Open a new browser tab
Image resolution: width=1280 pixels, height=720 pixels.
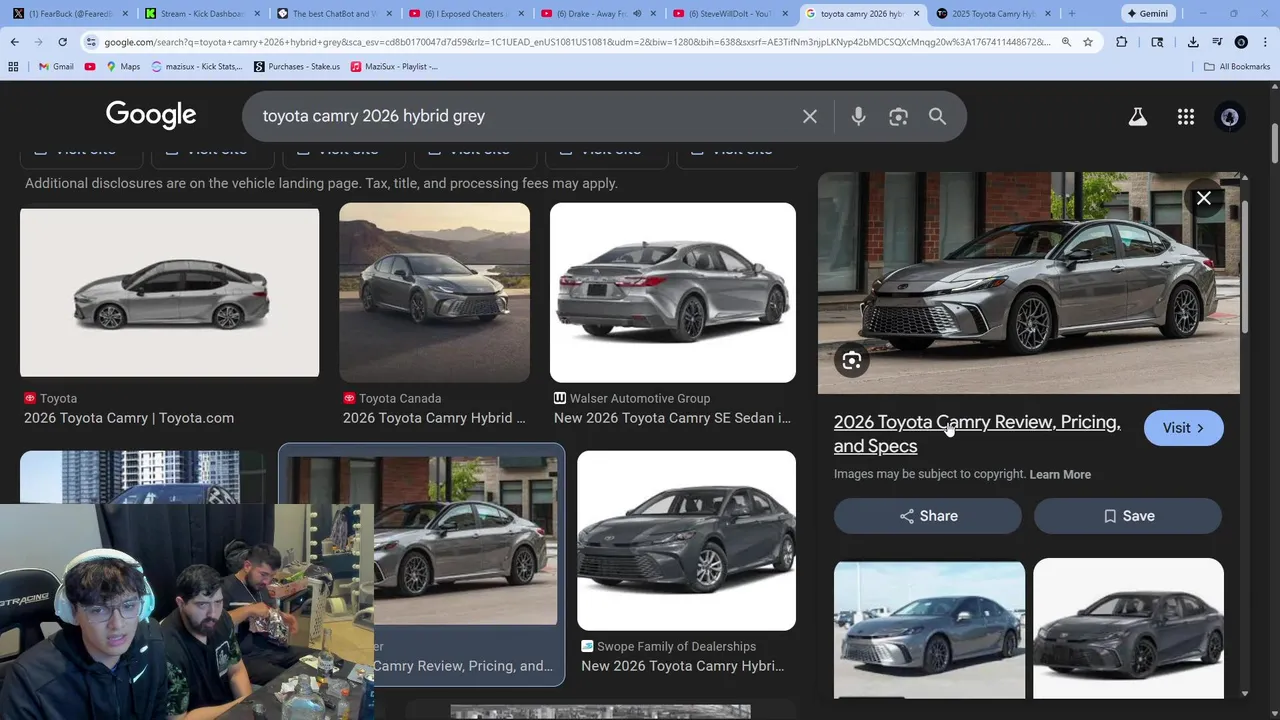tap(1071, 13)
